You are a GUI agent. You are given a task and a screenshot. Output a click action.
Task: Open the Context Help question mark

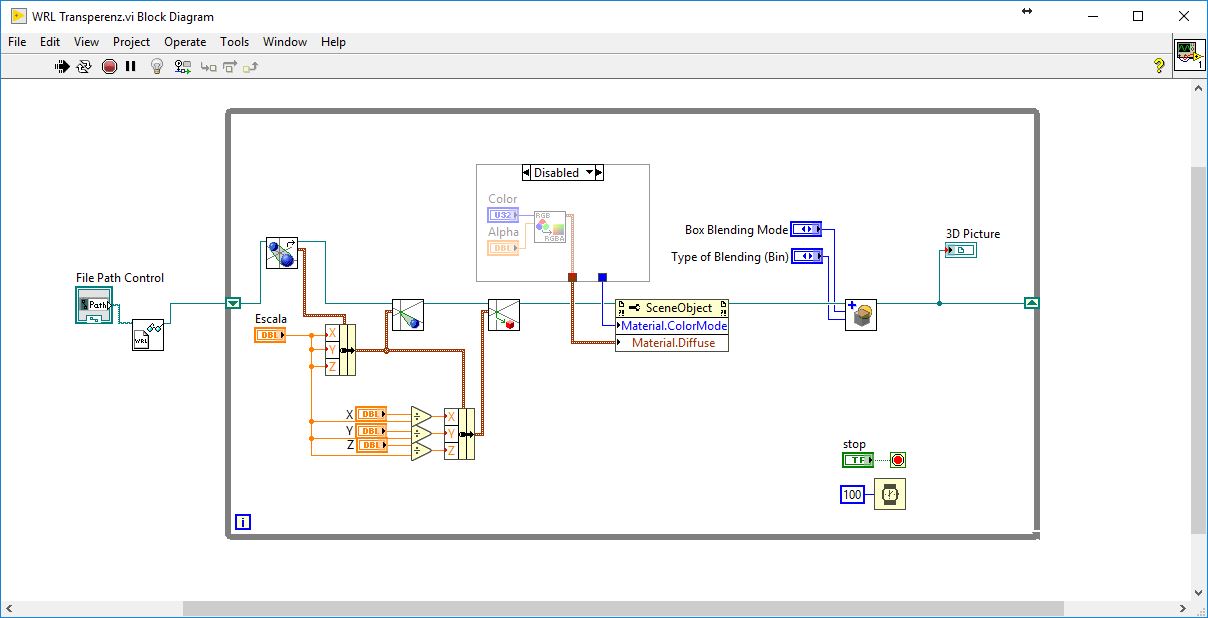(1159, 66)
